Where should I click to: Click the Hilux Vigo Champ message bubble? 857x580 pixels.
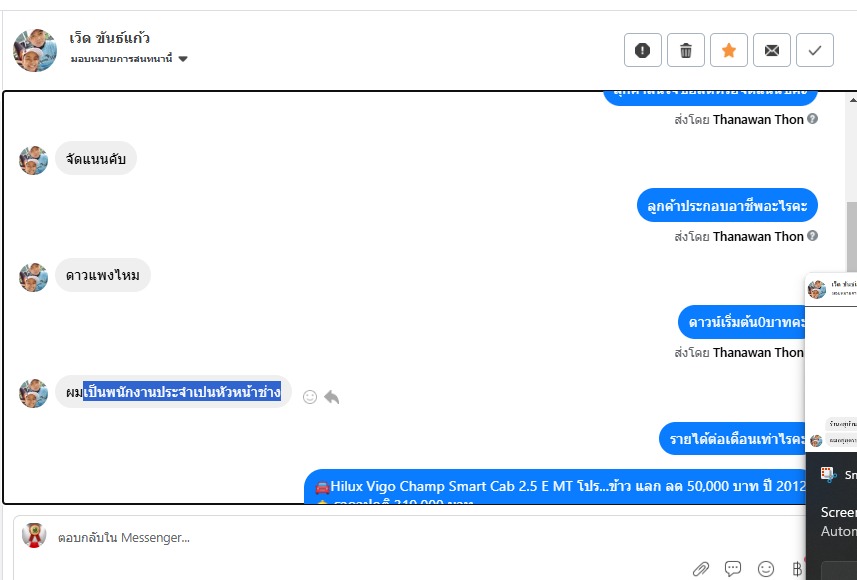(557, 487)
